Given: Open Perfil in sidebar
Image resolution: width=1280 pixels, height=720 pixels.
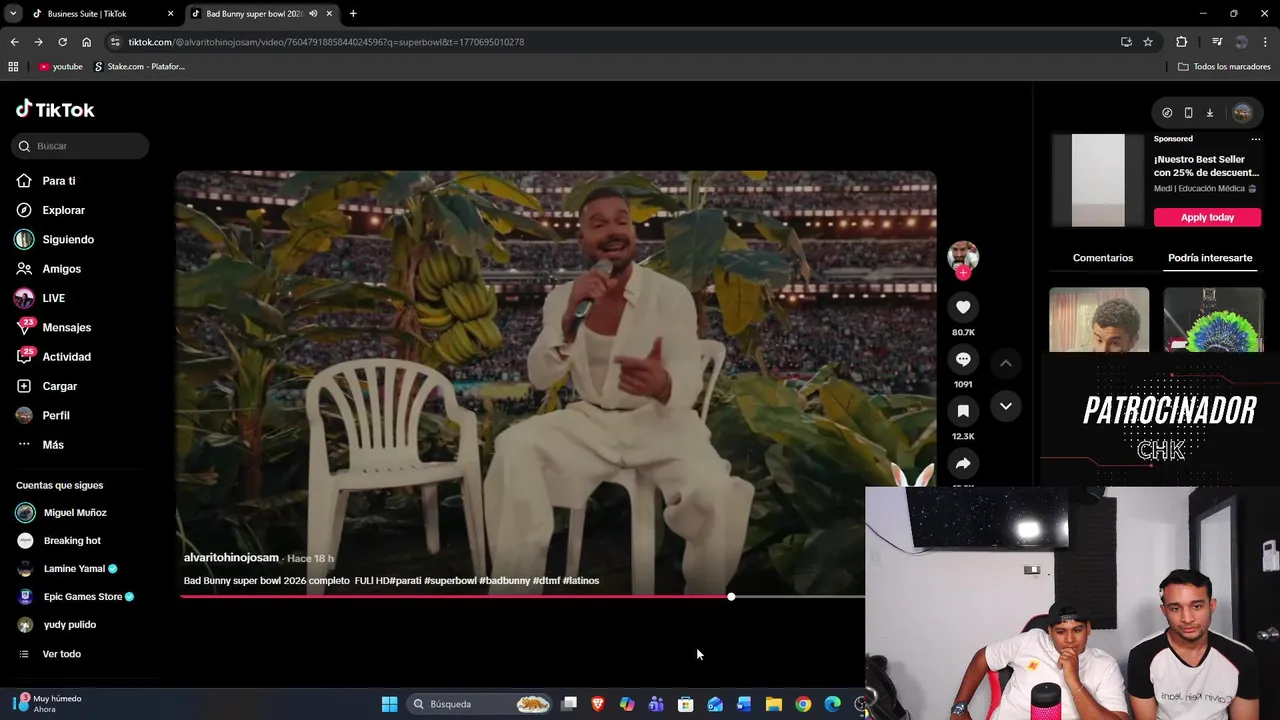Looking at the screenshot, I should (56, 415).
